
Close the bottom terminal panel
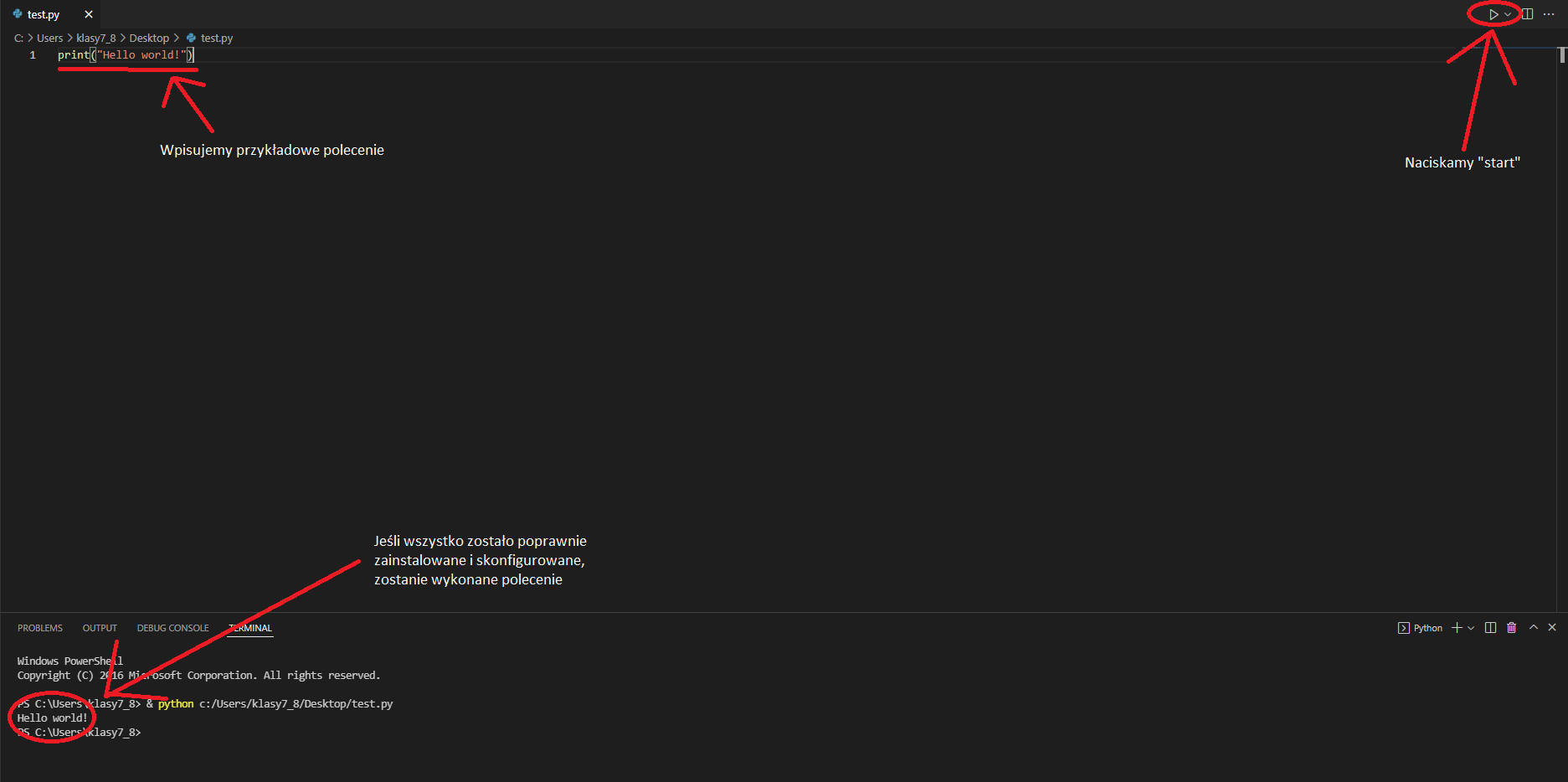(x=1552, y=627)
